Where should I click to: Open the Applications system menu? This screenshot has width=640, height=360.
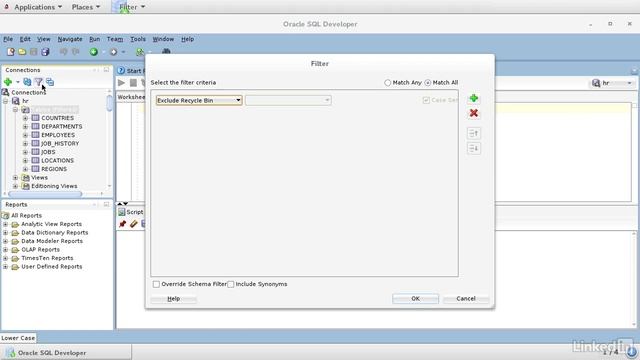click(38, 7)
